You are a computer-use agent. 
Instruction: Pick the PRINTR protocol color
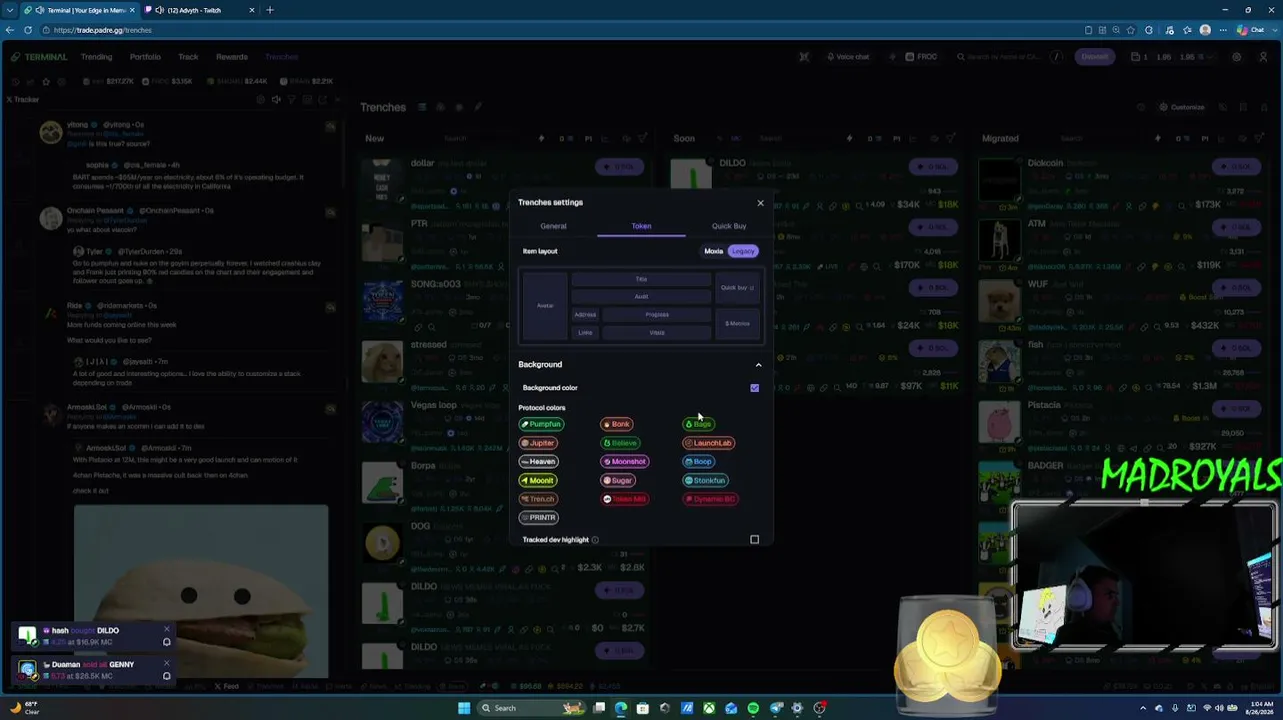pyautogui.click(x=538, y=518)
